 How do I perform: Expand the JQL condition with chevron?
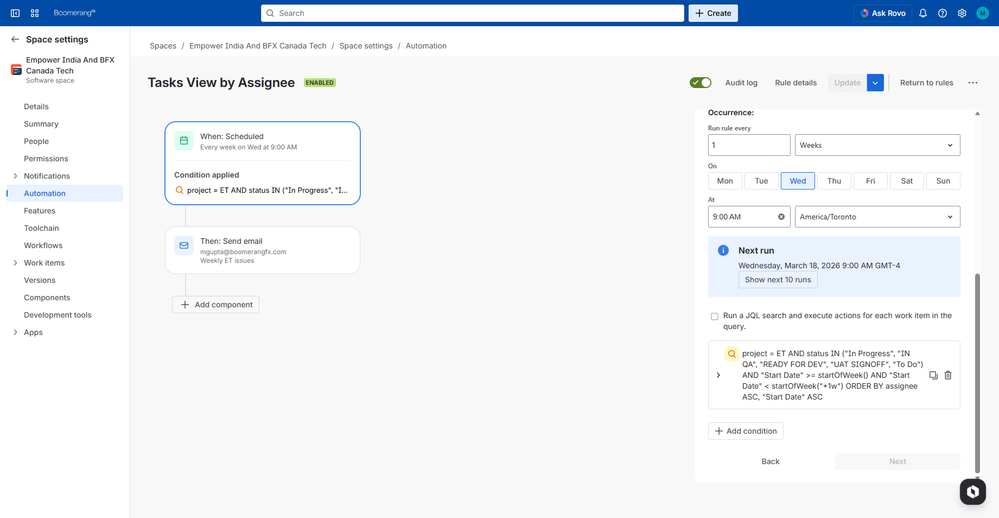(x=718, y=375)
